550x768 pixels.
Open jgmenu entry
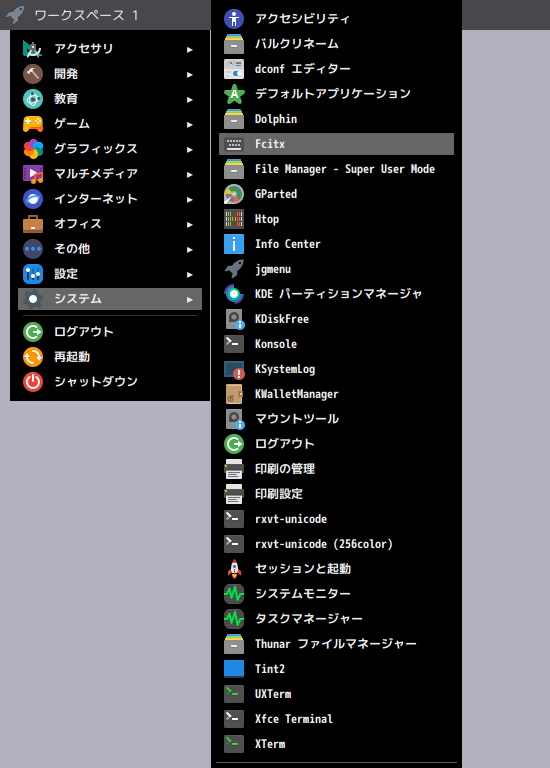(336, 269)
